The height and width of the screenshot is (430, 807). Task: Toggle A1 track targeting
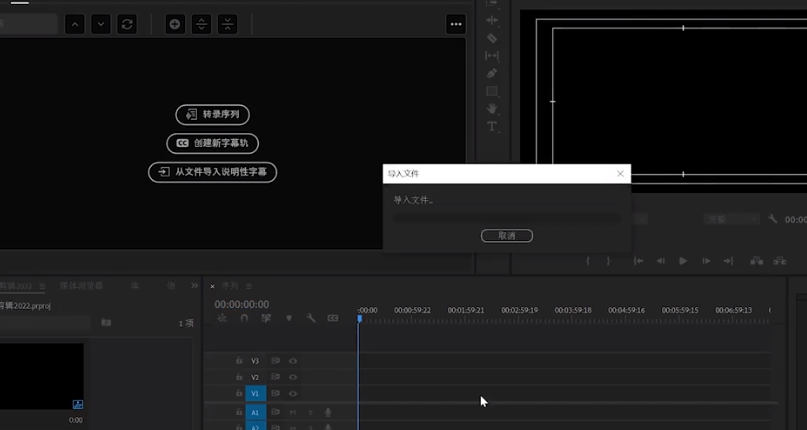point(256,412)
